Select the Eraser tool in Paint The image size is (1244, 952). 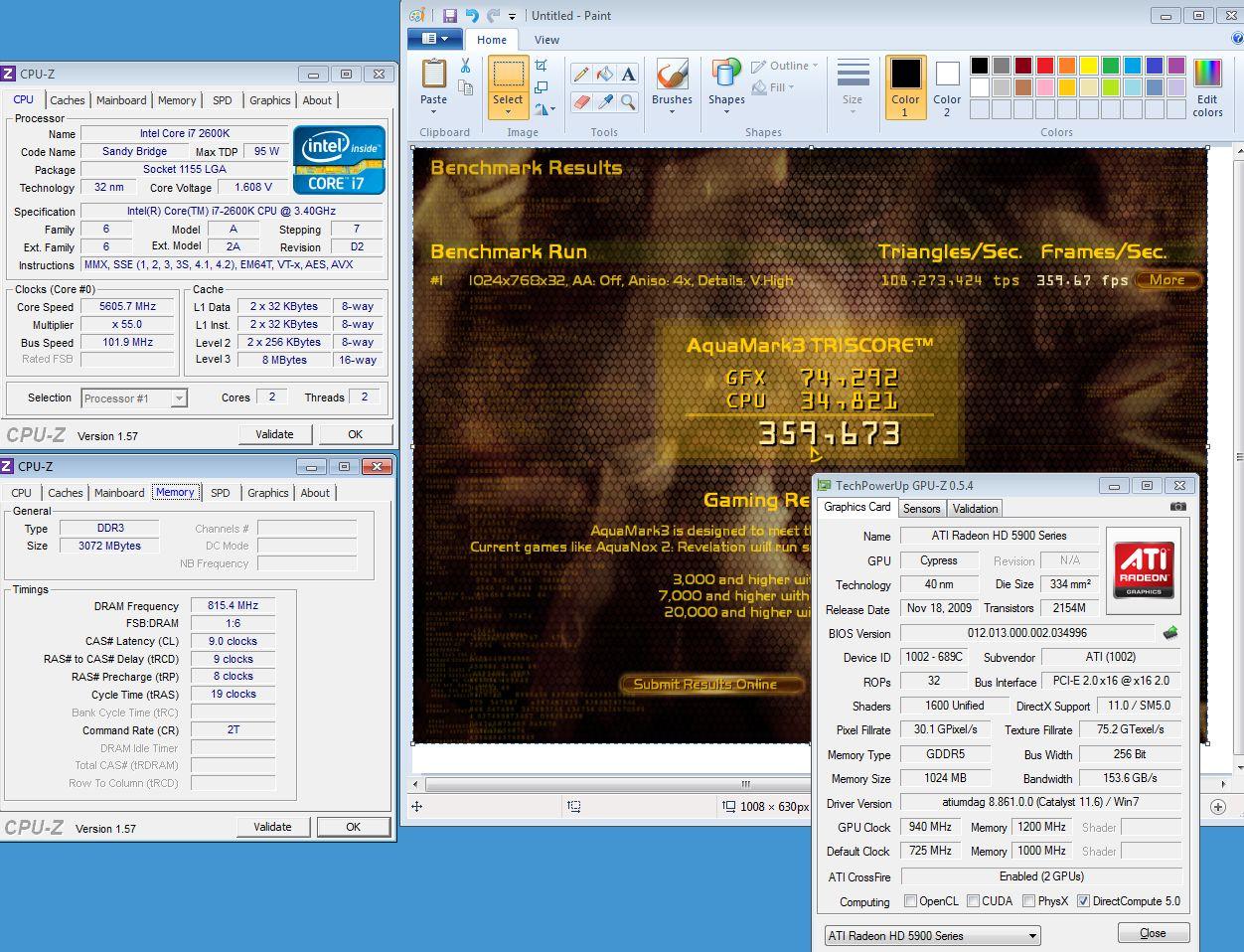(580, 101)
